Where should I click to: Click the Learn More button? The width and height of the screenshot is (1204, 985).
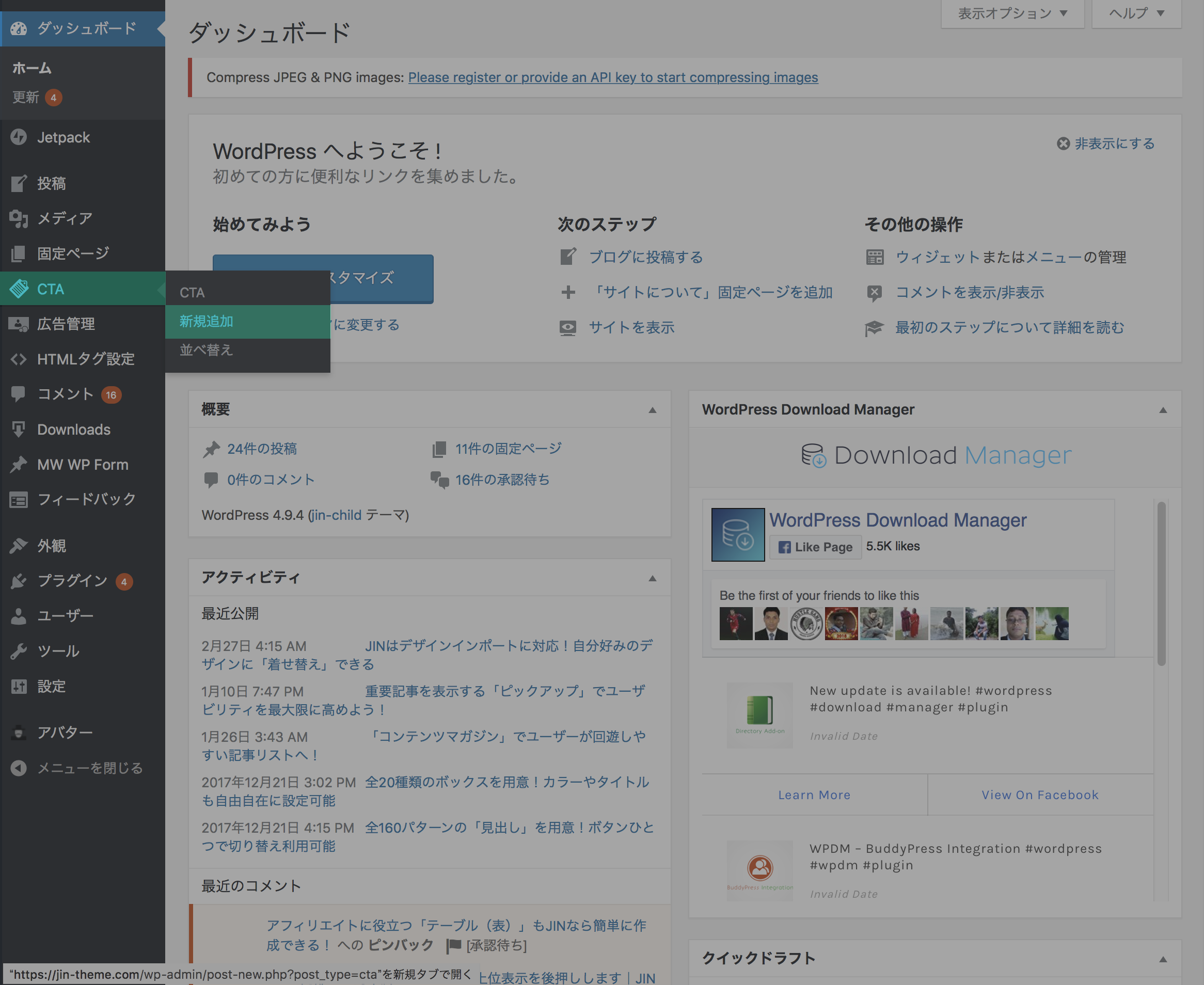pos(814,795)
